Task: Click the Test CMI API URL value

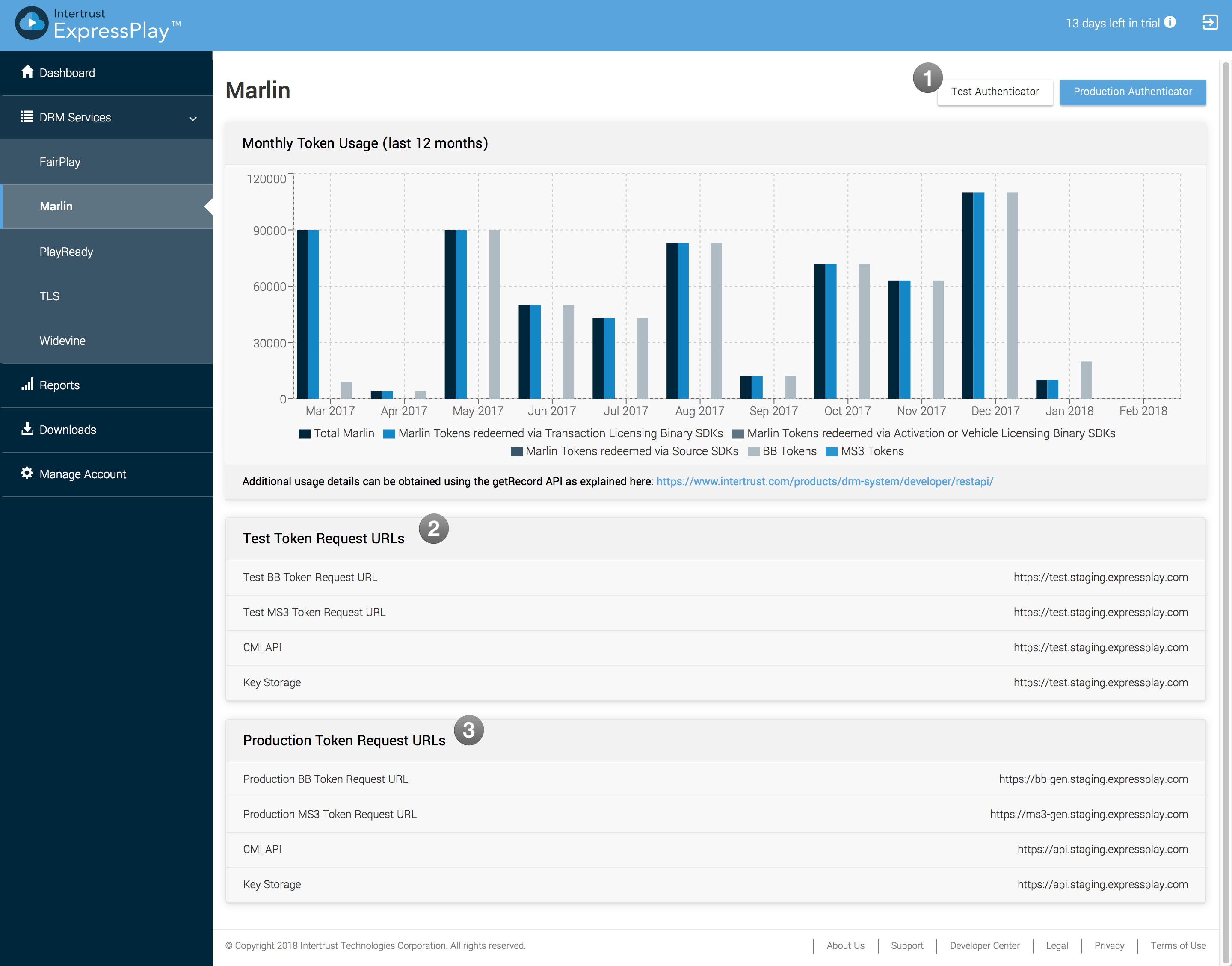Action: (x=1100, y=648)
